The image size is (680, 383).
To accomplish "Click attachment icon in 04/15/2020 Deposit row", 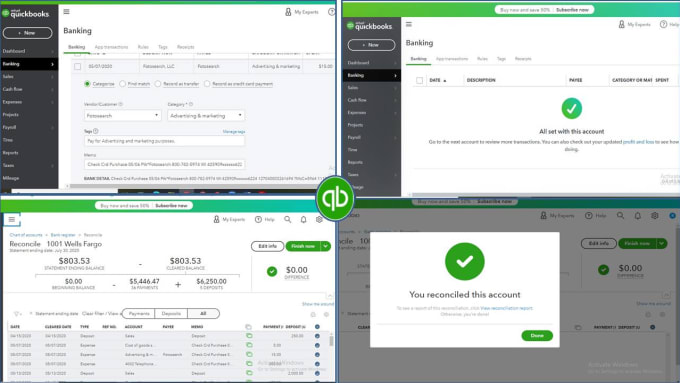I will coord(249,336).
